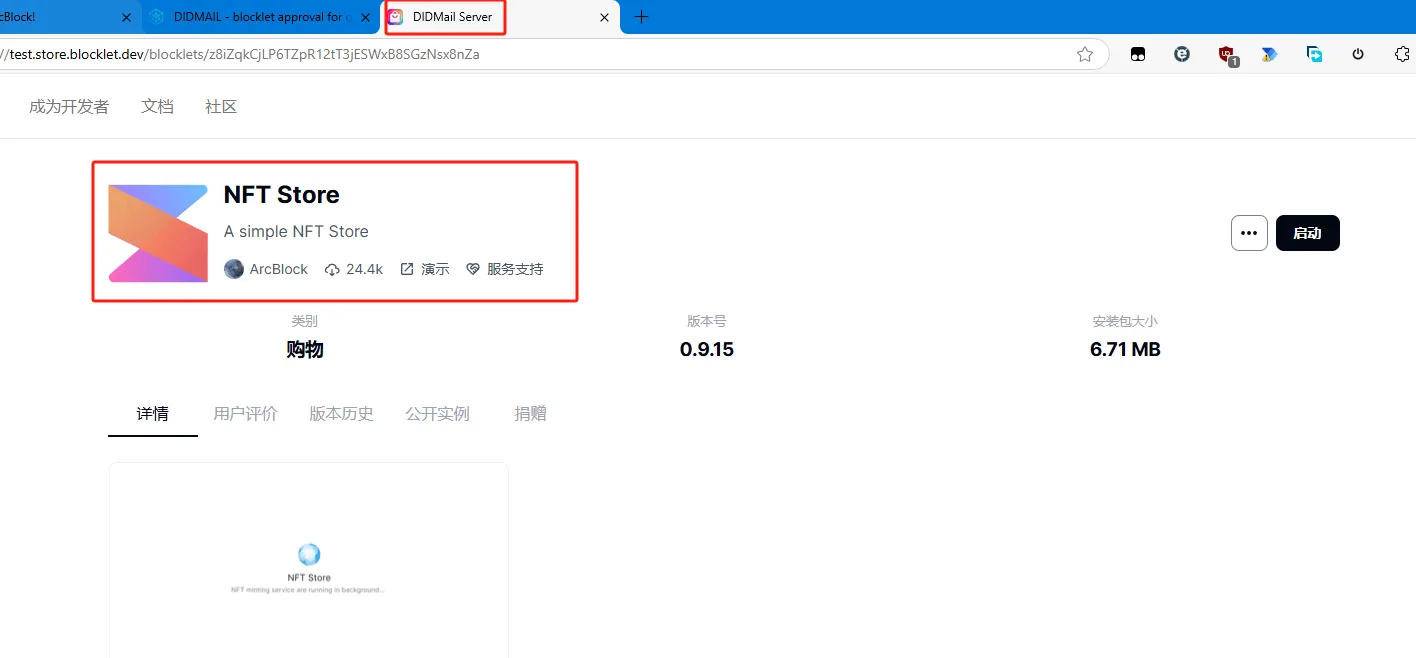Viewport: 1416px width, 658px height.
Task: Open a new browser tab with plus
Action: (642, 17)
